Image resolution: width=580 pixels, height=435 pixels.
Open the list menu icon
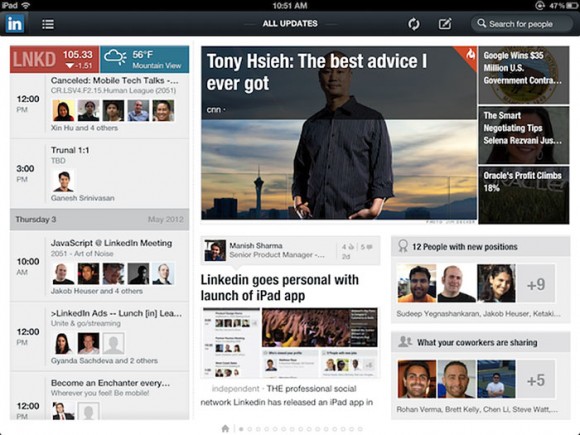48,24
